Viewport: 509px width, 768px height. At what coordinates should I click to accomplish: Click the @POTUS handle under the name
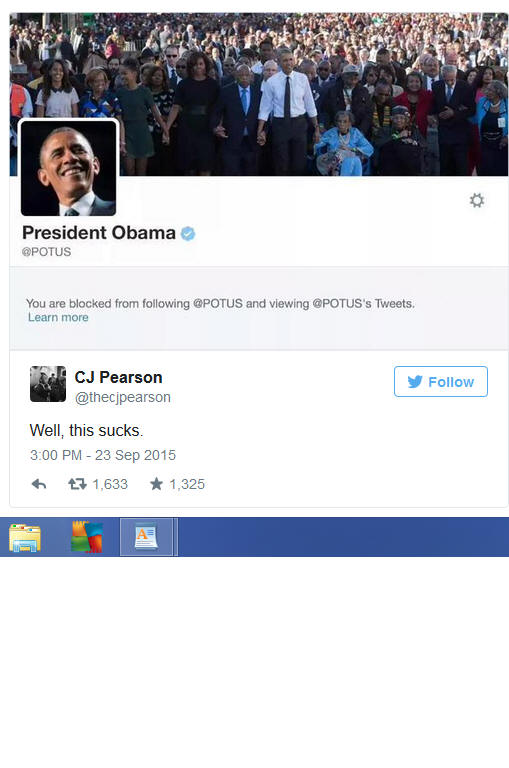pyautogui.click(x=46, y=252)
